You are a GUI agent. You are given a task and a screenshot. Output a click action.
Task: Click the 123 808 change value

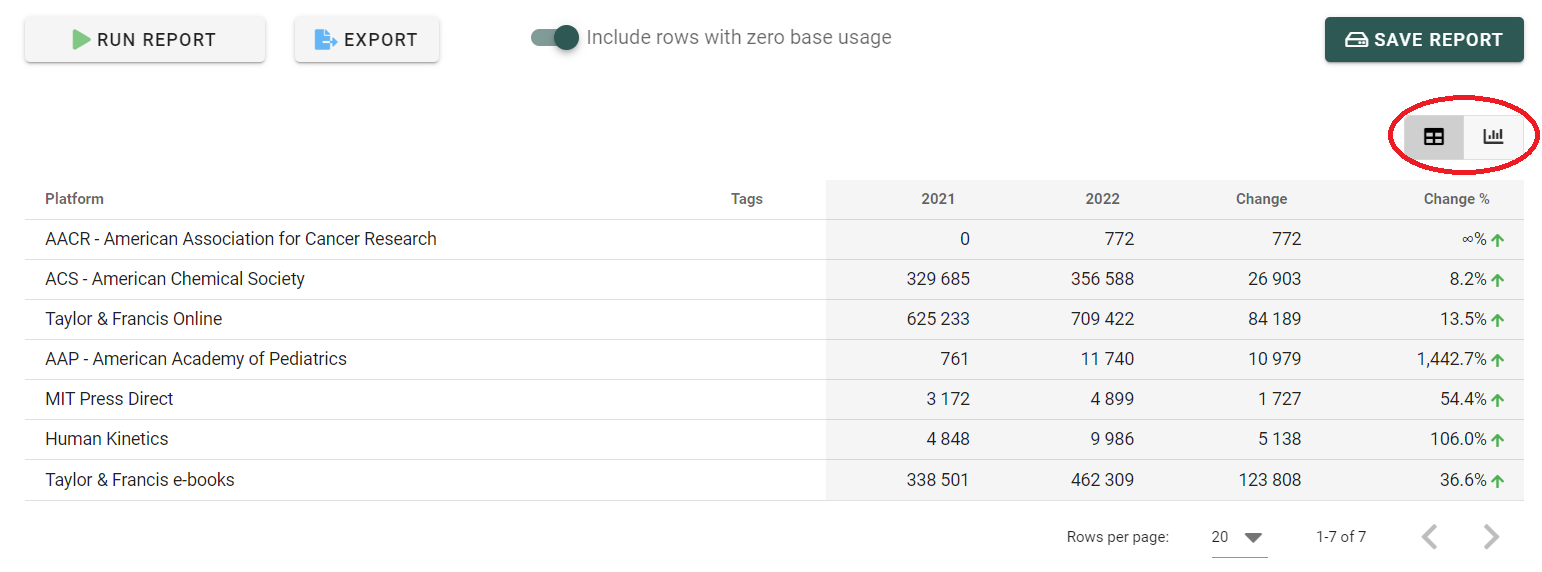(1270, 480)
